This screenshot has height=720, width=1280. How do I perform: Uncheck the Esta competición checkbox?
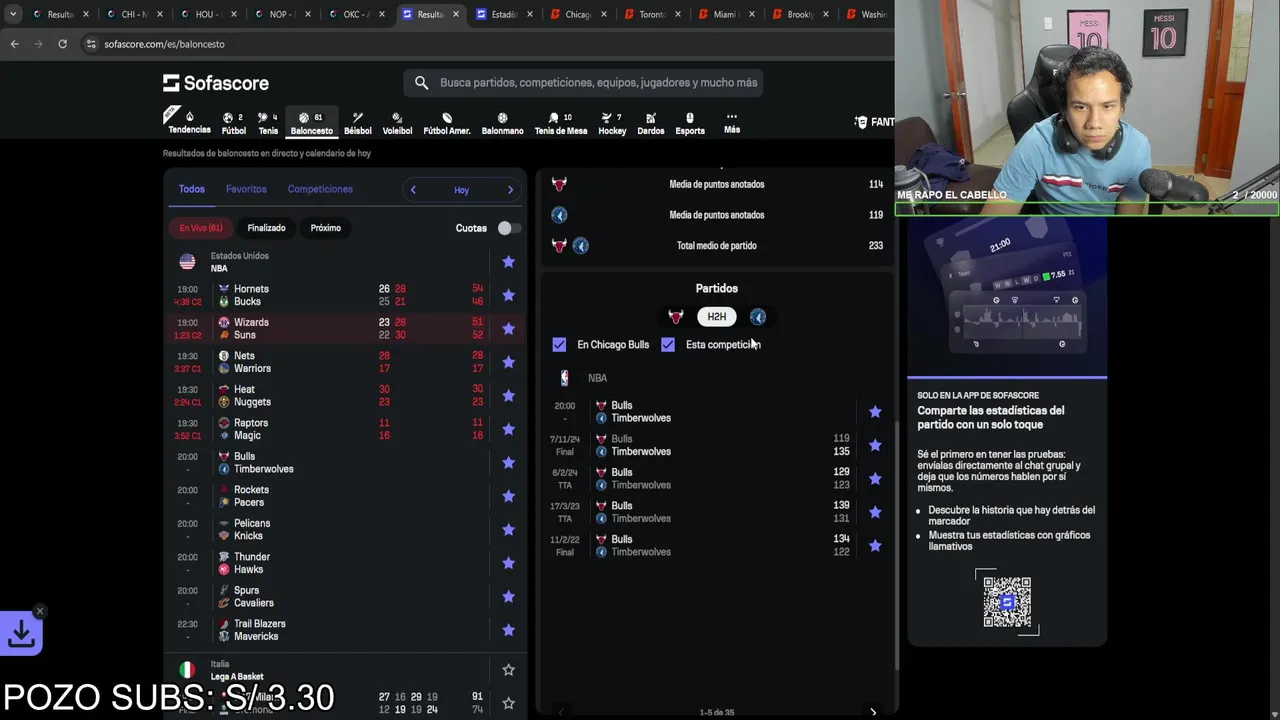pos(668,344)
